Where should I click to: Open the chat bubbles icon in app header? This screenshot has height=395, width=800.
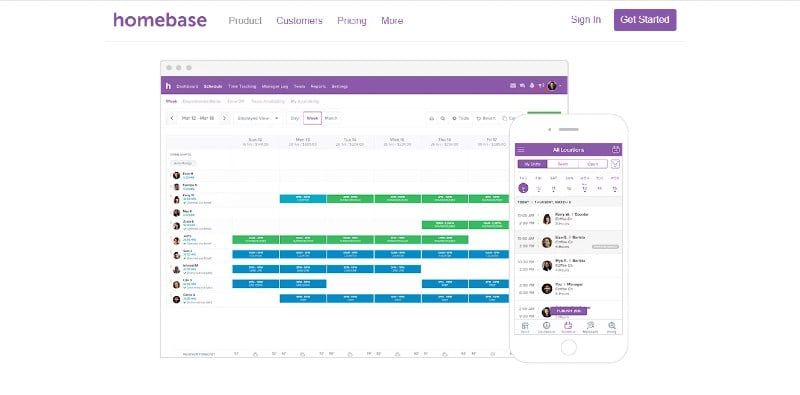(522, 86)
